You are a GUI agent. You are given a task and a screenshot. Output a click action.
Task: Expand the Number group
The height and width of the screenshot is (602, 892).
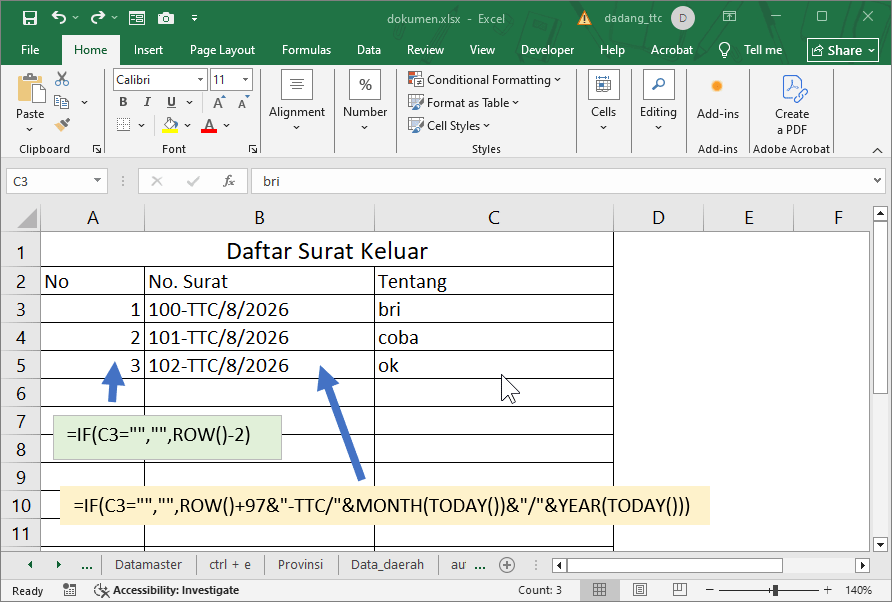[365, 101]
